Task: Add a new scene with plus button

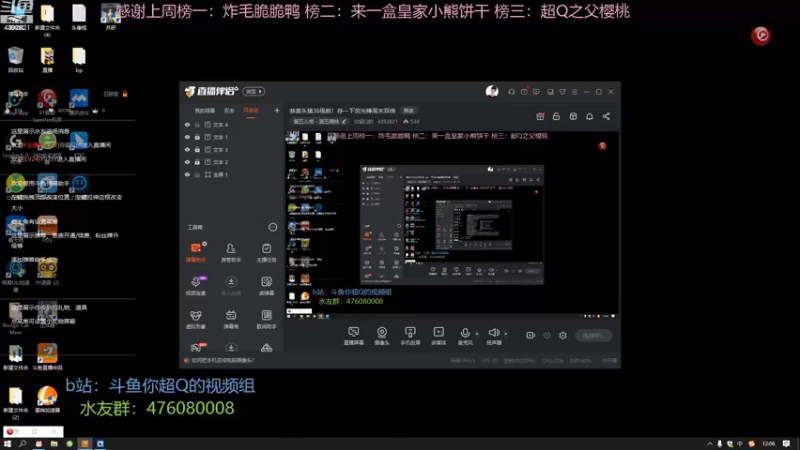Action: [x=277, y=111]
